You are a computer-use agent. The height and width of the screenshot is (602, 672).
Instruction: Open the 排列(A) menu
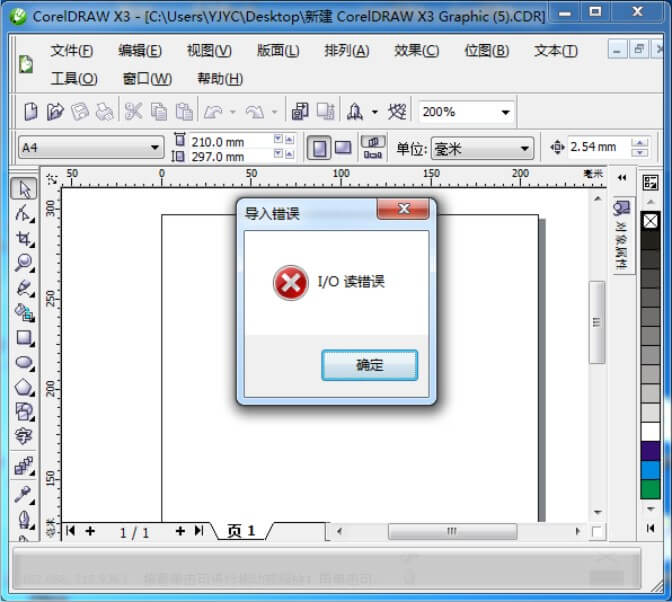(x=347, y=51)
